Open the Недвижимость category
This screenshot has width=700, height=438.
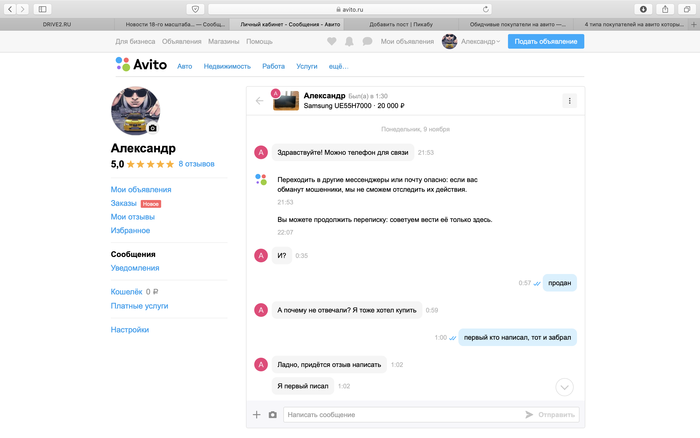[x=227, y=65]
